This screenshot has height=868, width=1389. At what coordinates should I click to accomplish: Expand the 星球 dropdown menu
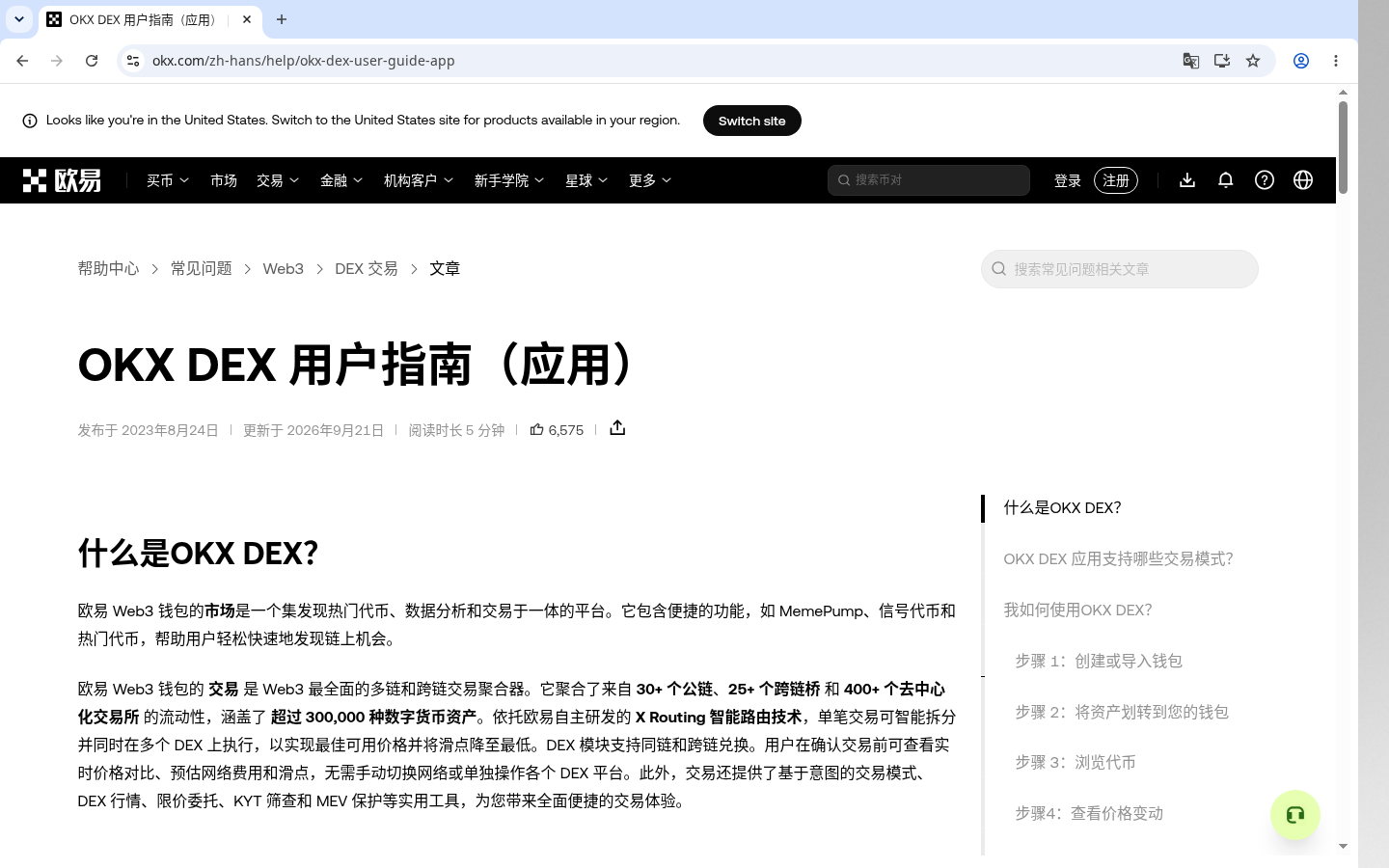586,180
